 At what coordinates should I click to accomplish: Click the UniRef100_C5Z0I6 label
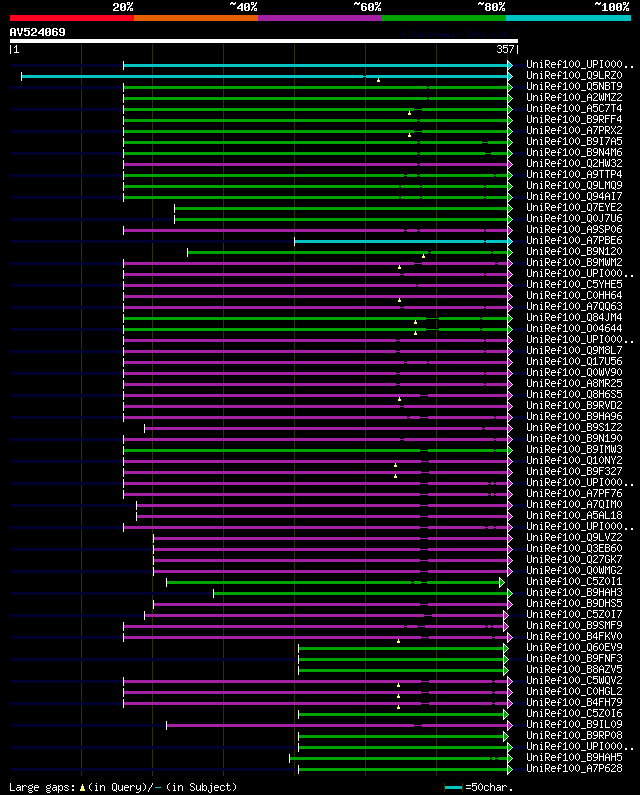(574, 714)
